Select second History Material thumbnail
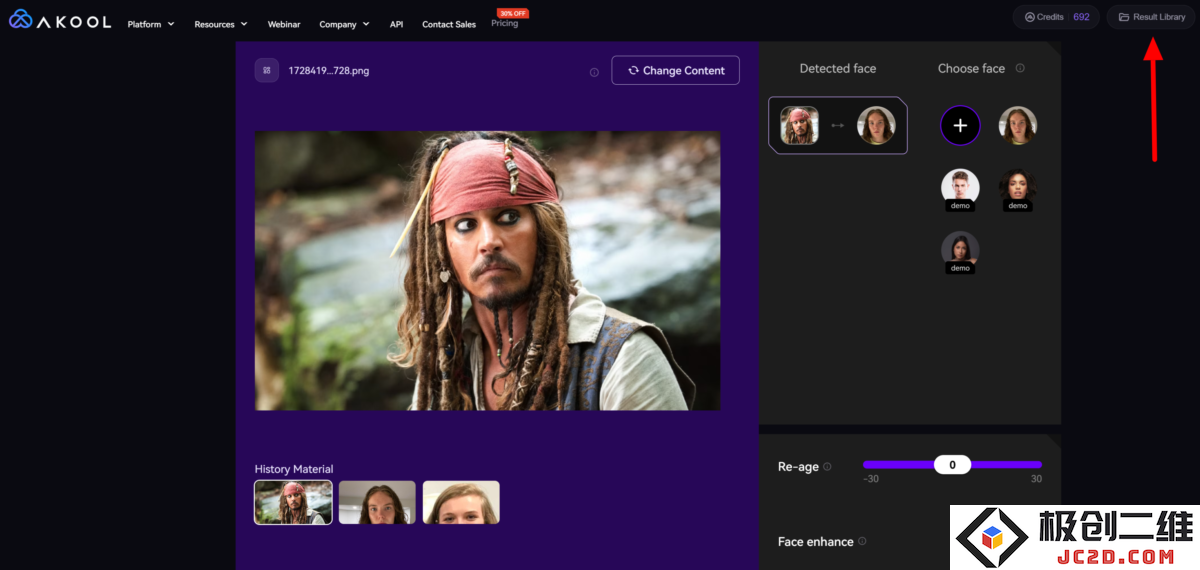 coord(377,502)
